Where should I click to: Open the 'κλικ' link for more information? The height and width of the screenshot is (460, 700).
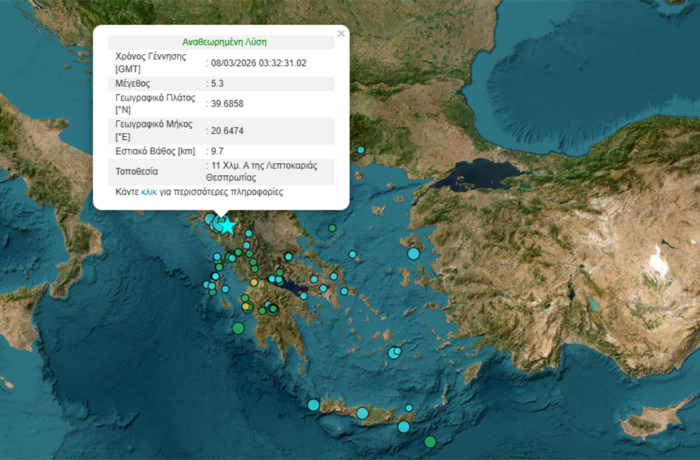[149, 190]
